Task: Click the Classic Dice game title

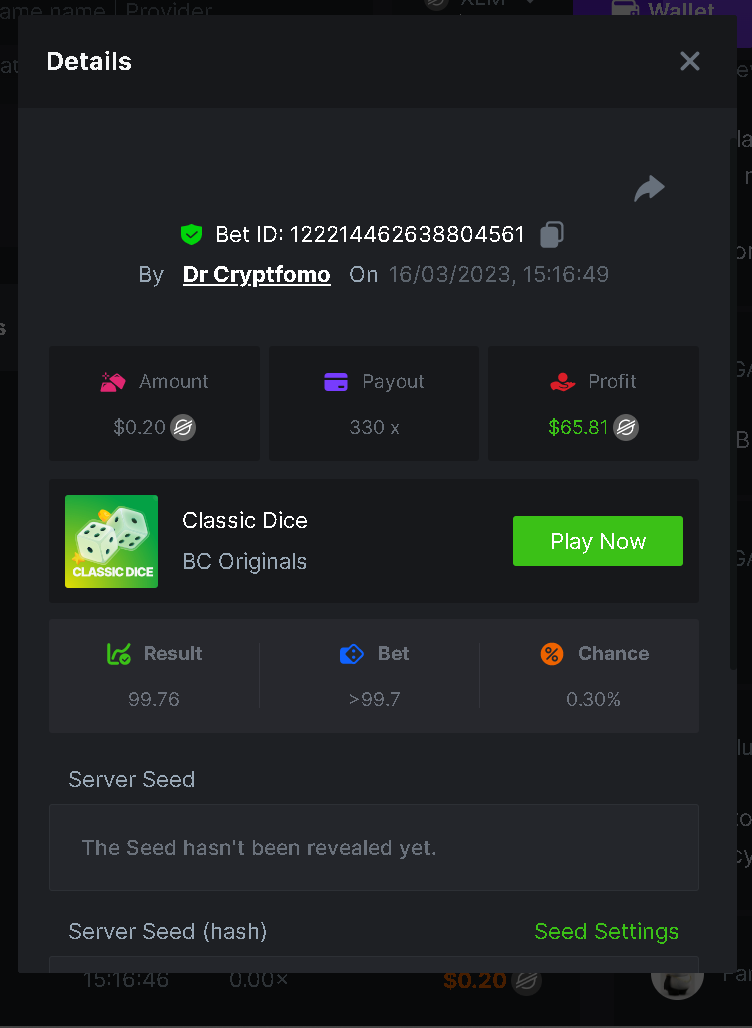Action: 245,521
